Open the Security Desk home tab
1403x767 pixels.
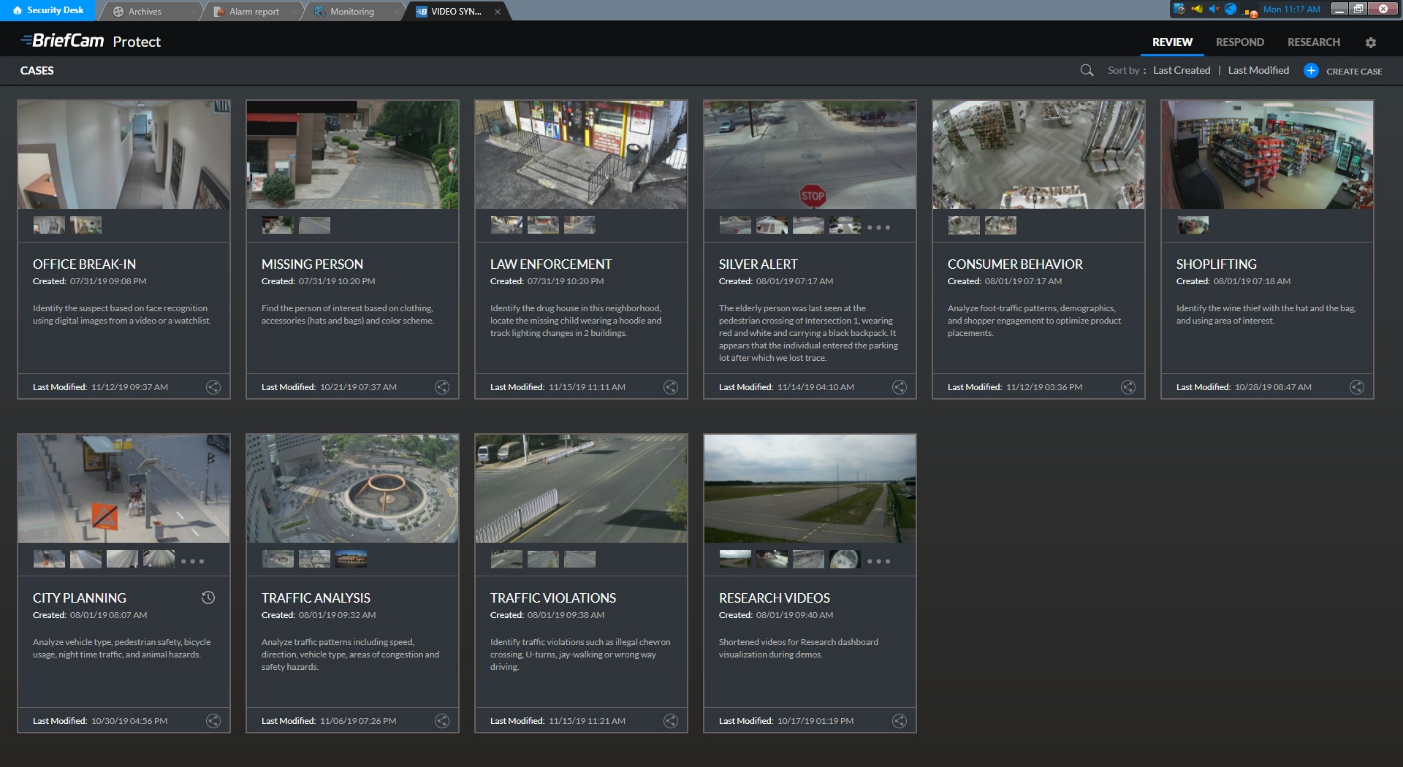[48, 10]
